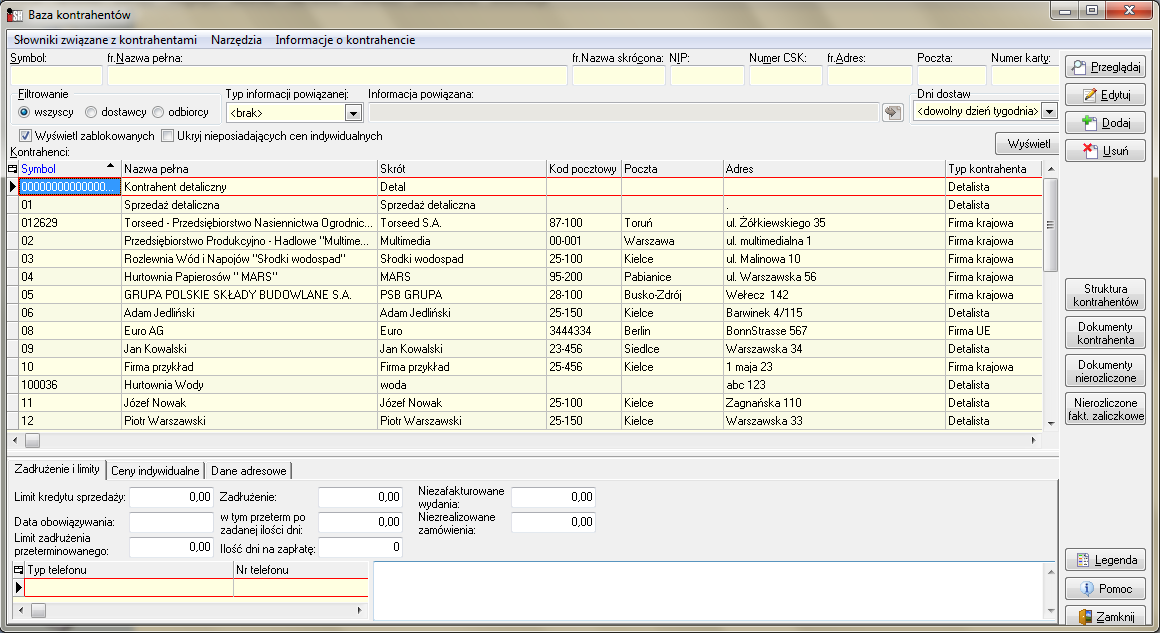The width and height of the screenshot is (1160, 633).
Task: Select the wszyscy filter radio button
Action: tap(24, 112)
